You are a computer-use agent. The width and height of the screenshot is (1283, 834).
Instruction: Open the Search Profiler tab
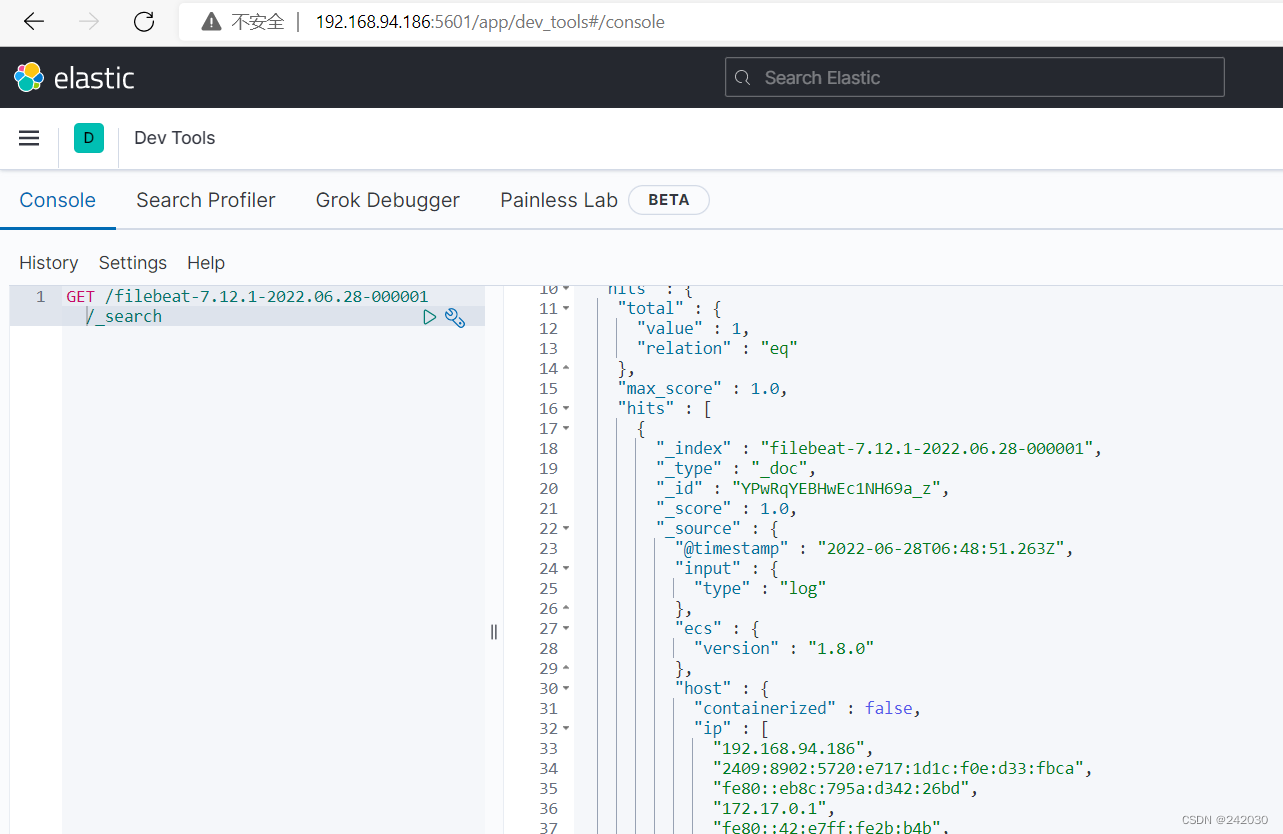pos(206,200)
